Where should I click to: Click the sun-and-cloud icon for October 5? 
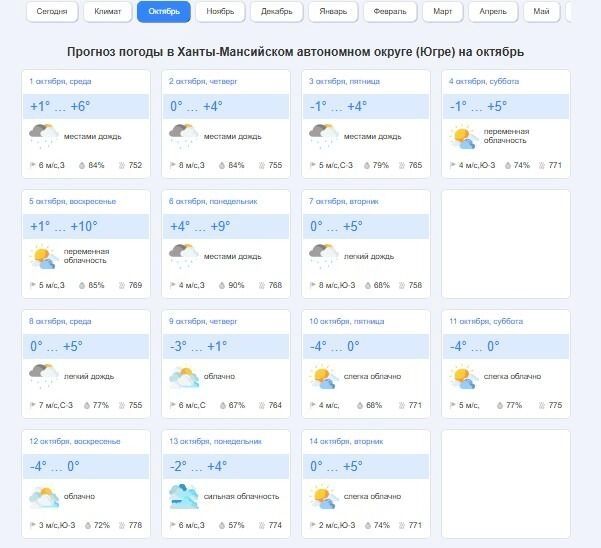coord(43,256)
